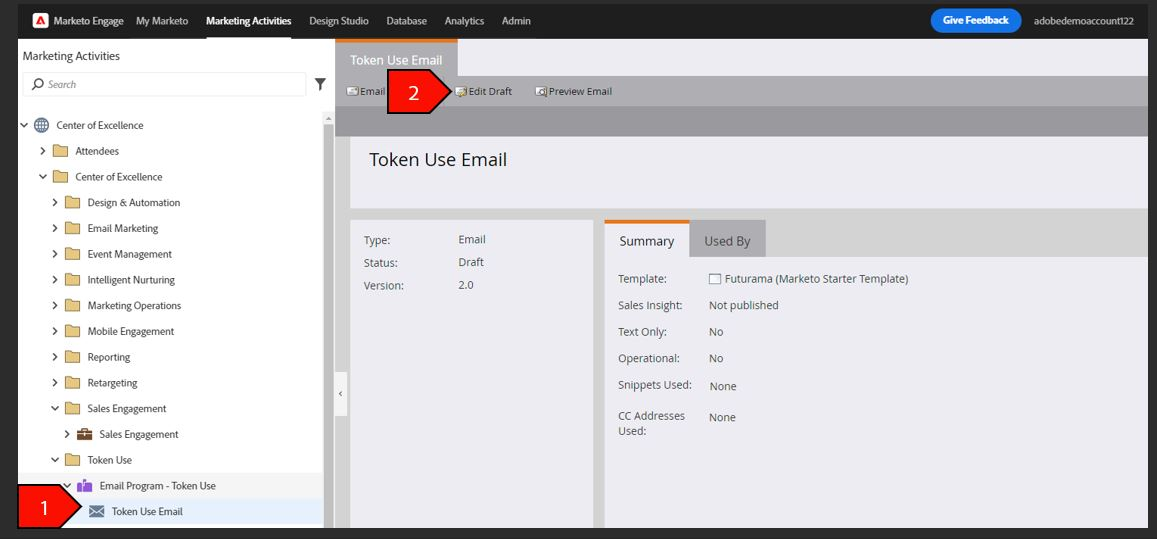Click the Marketing Operations folder icon
1157x539 pixels.
[x=72, y=306]
